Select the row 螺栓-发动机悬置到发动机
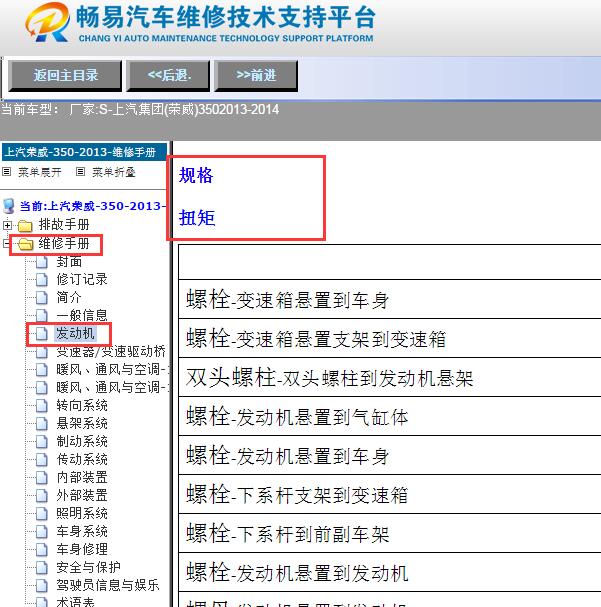 click(x=390, y=573)
